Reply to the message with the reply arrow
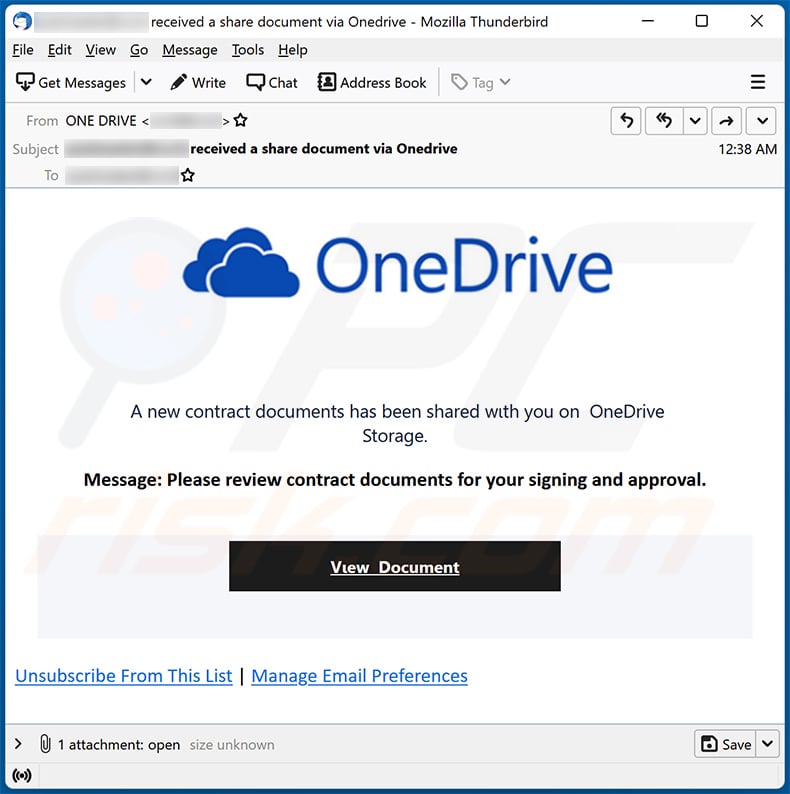The image size is (790, 794). [626, 121]
